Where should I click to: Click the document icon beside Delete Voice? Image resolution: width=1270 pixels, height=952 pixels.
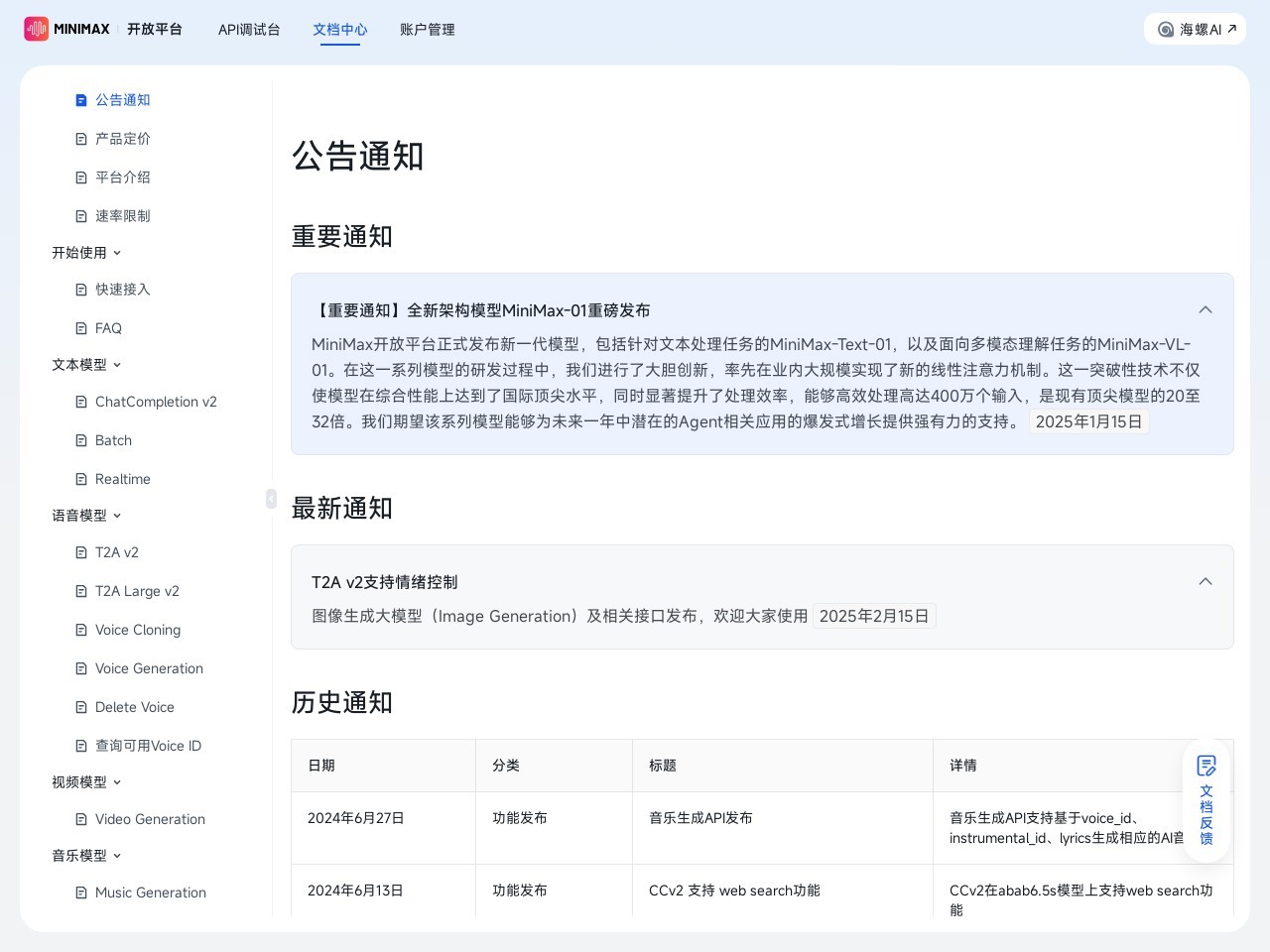[x=81, y=707]
